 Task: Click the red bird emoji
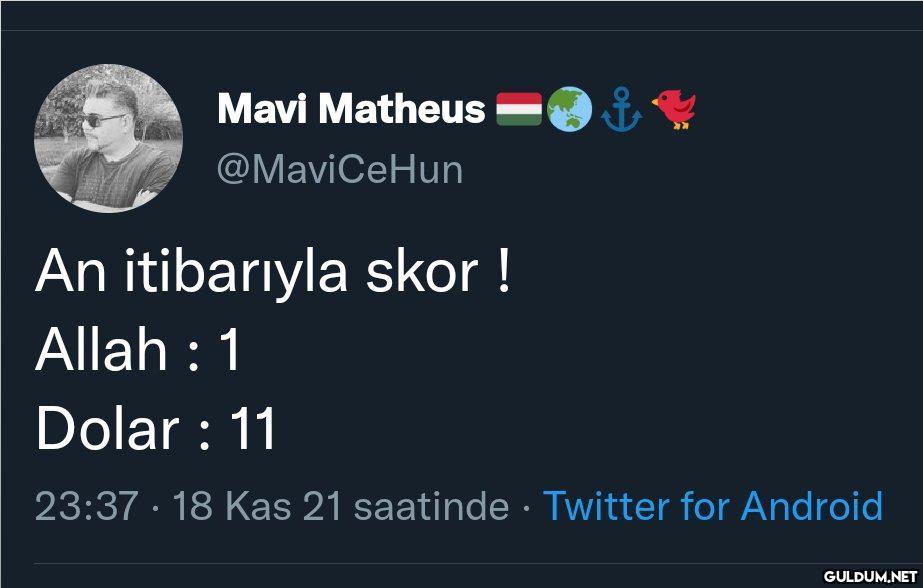[x=674, y=109]
